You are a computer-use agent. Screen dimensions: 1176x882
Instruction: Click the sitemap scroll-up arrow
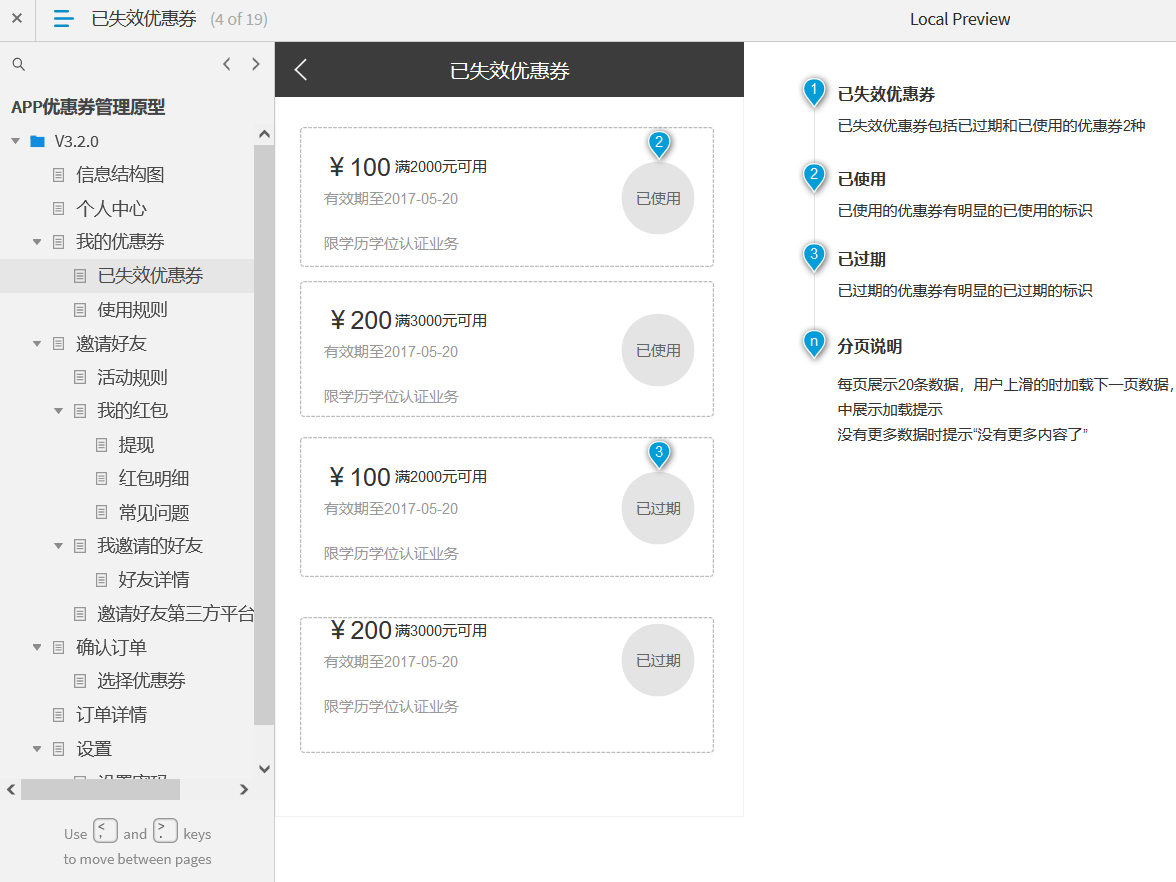tap(264, 134)
